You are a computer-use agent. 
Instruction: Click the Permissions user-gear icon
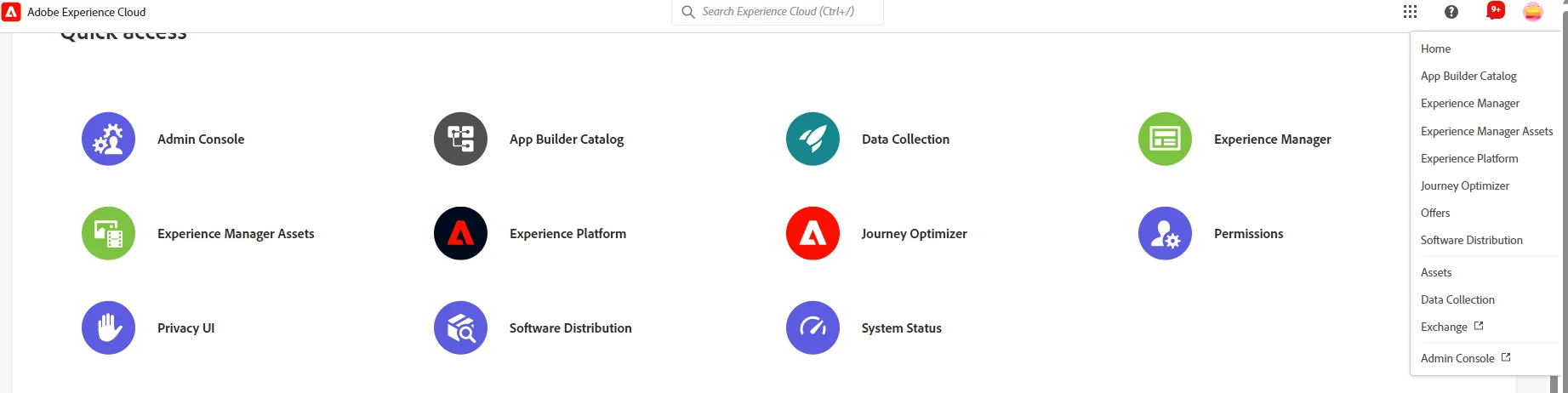click(x=1165, y=233)
